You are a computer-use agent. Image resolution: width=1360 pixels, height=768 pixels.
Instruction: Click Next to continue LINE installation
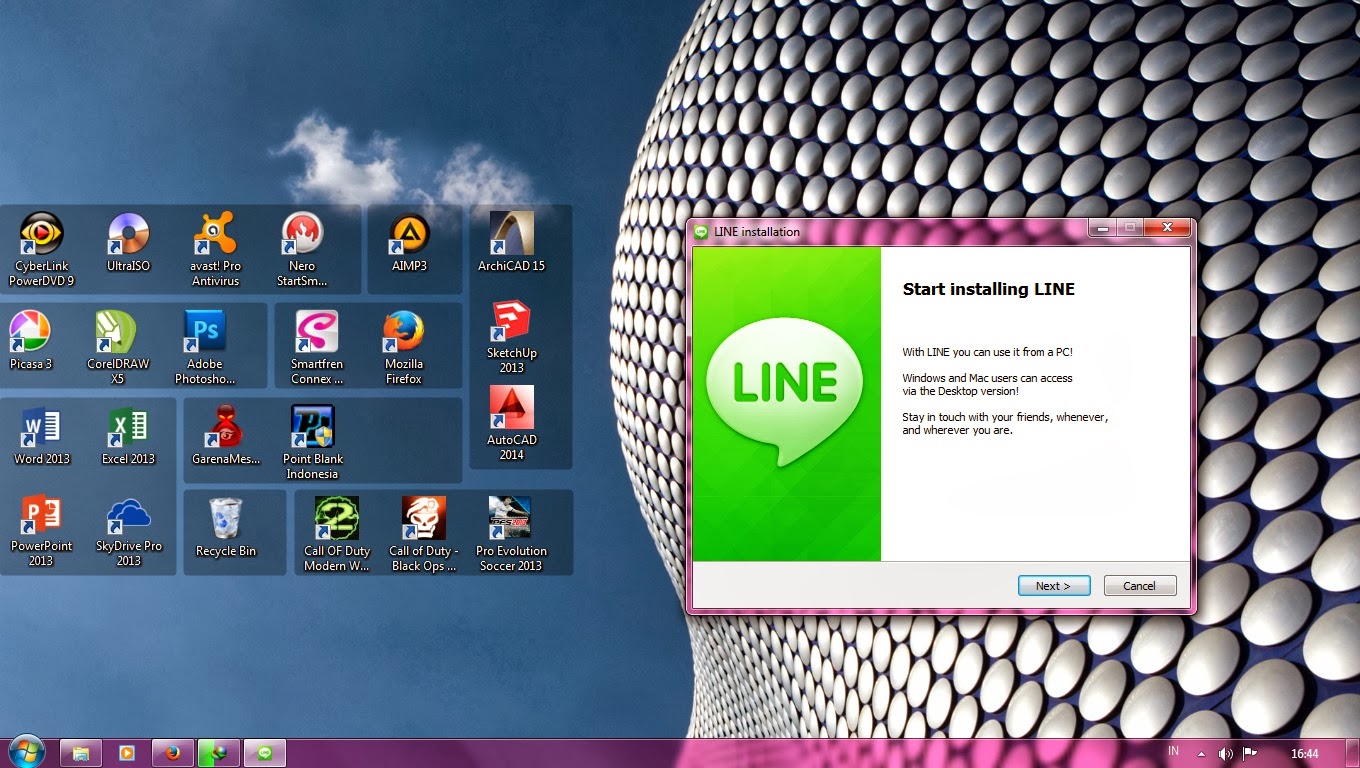(x=1054, y=586)
